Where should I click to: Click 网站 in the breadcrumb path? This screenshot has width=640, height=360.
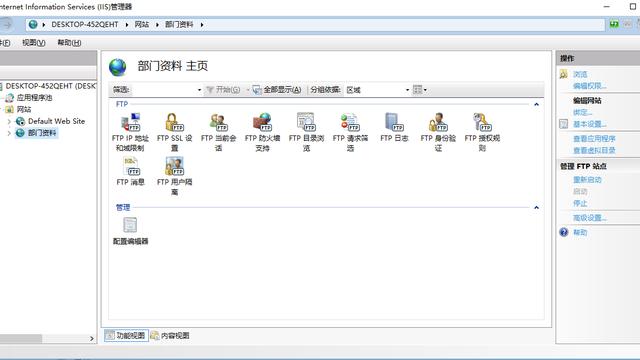pos(142,24)
